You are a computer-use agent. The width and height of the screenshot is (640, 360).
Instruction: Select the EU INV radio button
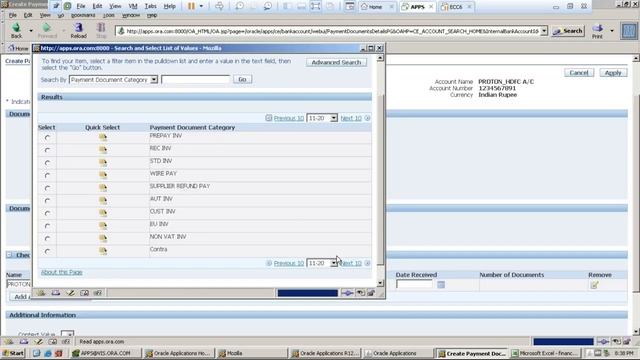tap(48, 226)
